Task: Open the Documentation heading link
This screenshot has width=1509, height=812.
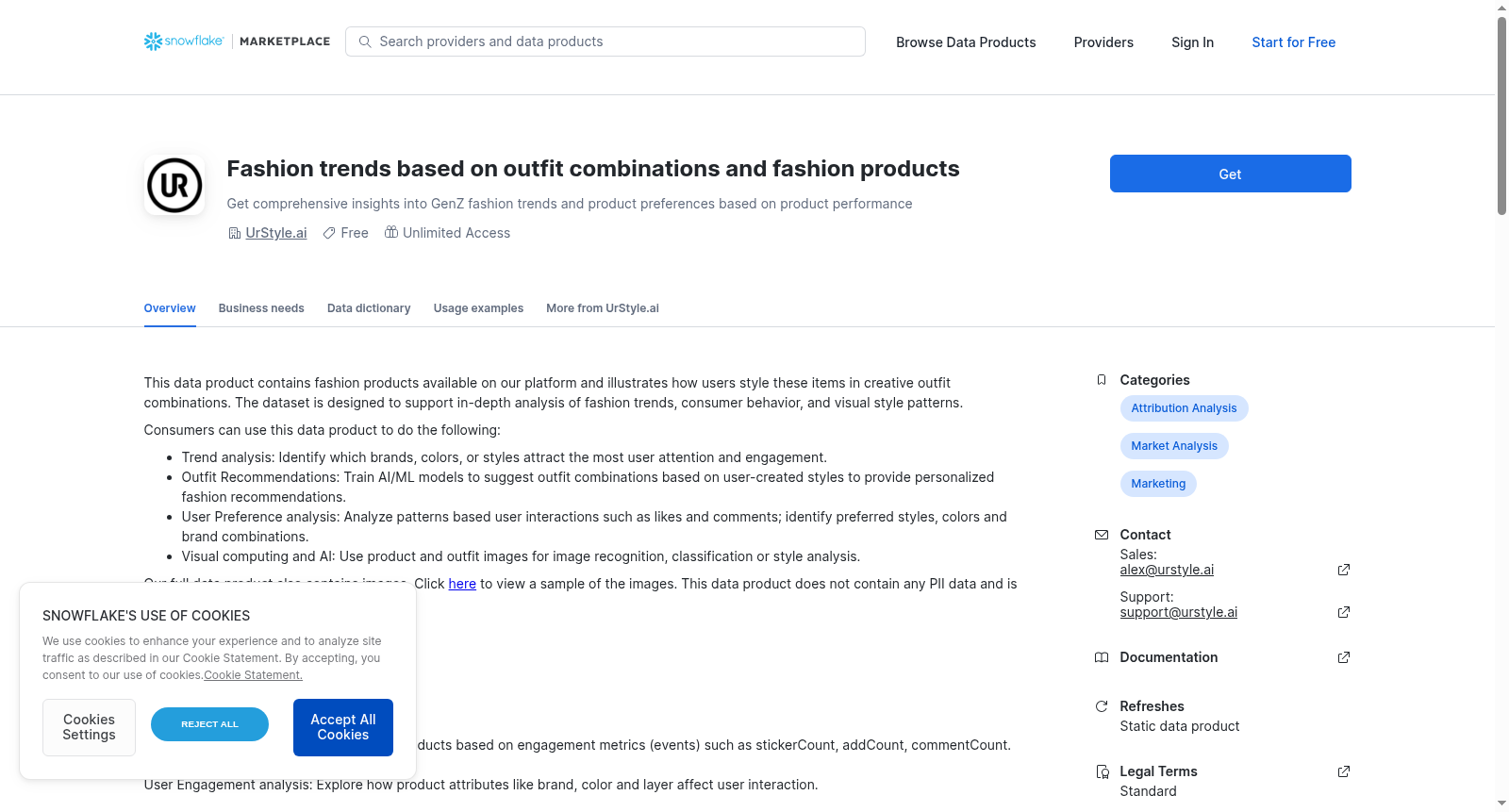Action: 1169,657
